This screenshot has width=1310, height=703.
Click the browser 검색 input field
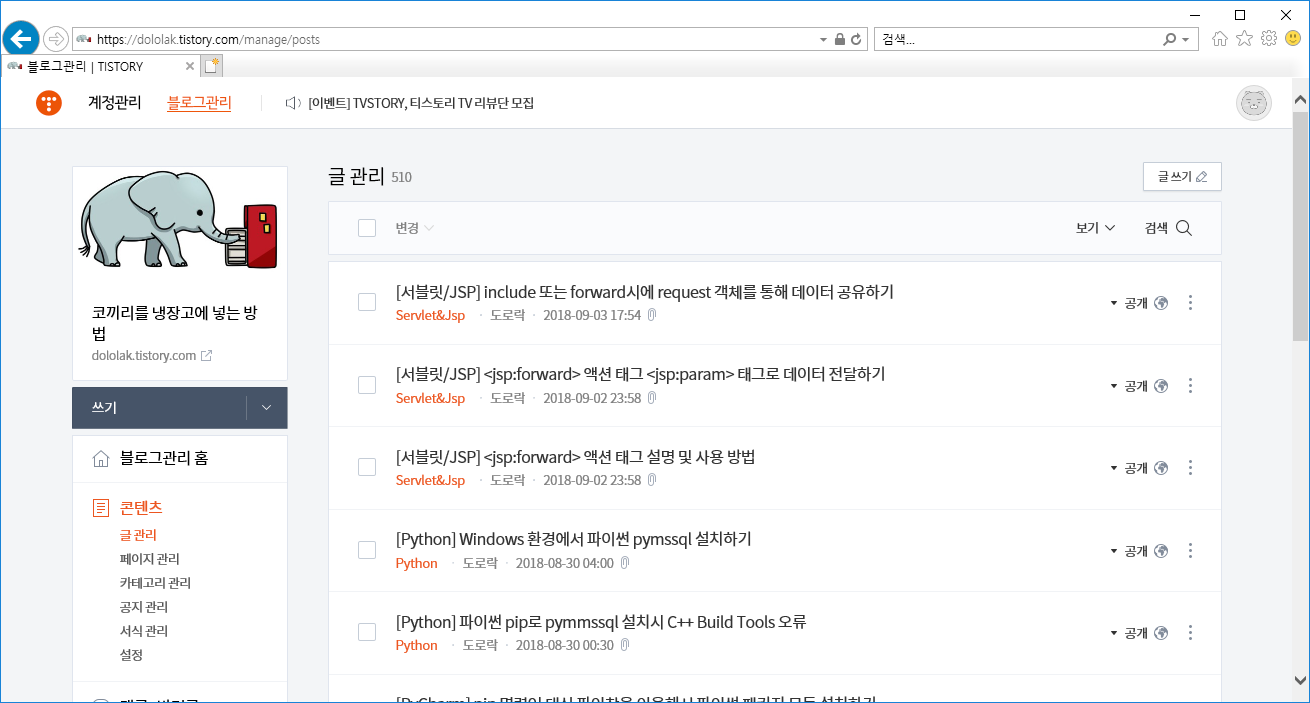(x=1018, y=39)
